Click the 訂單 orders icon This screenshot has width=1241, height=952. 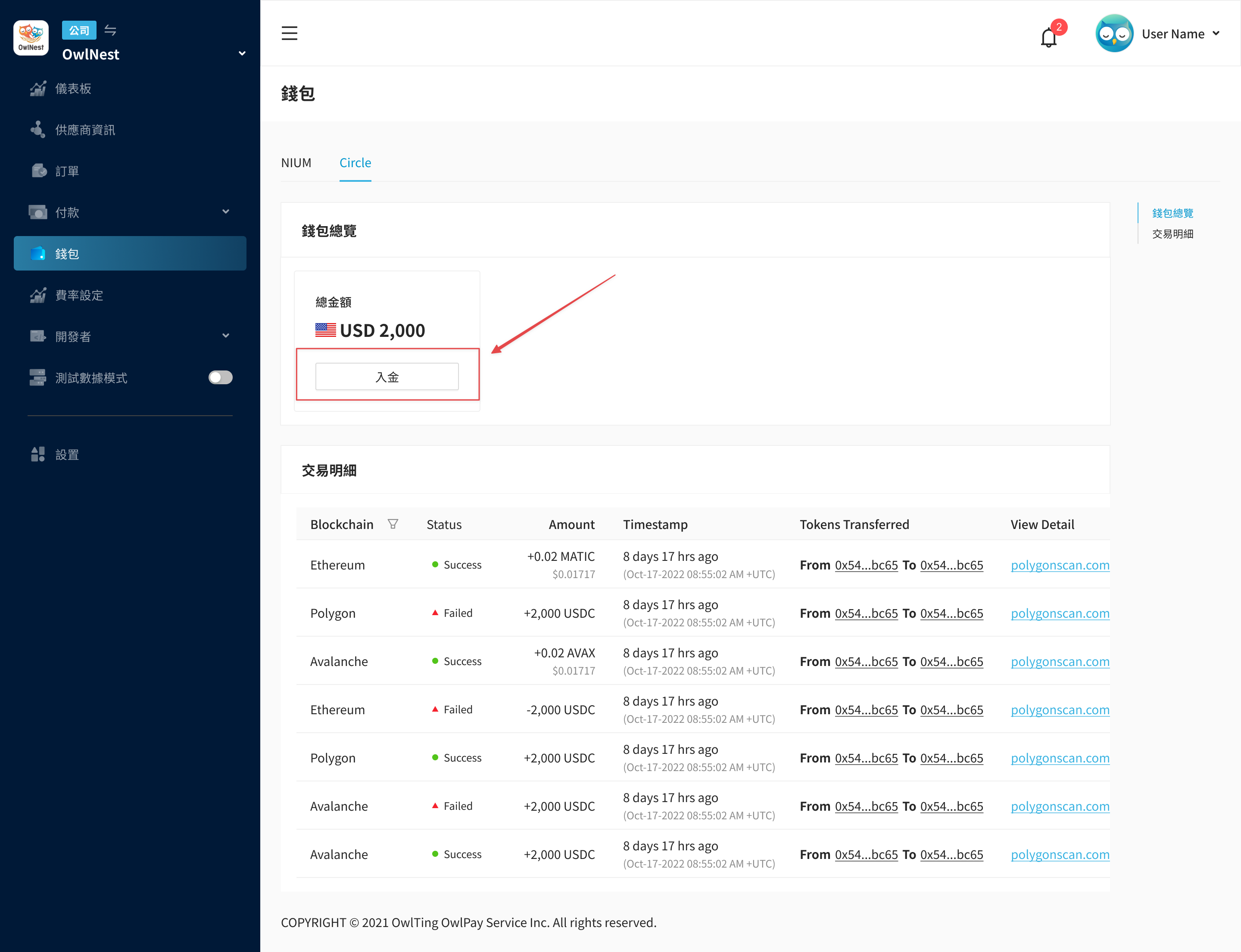click(38, 171)
